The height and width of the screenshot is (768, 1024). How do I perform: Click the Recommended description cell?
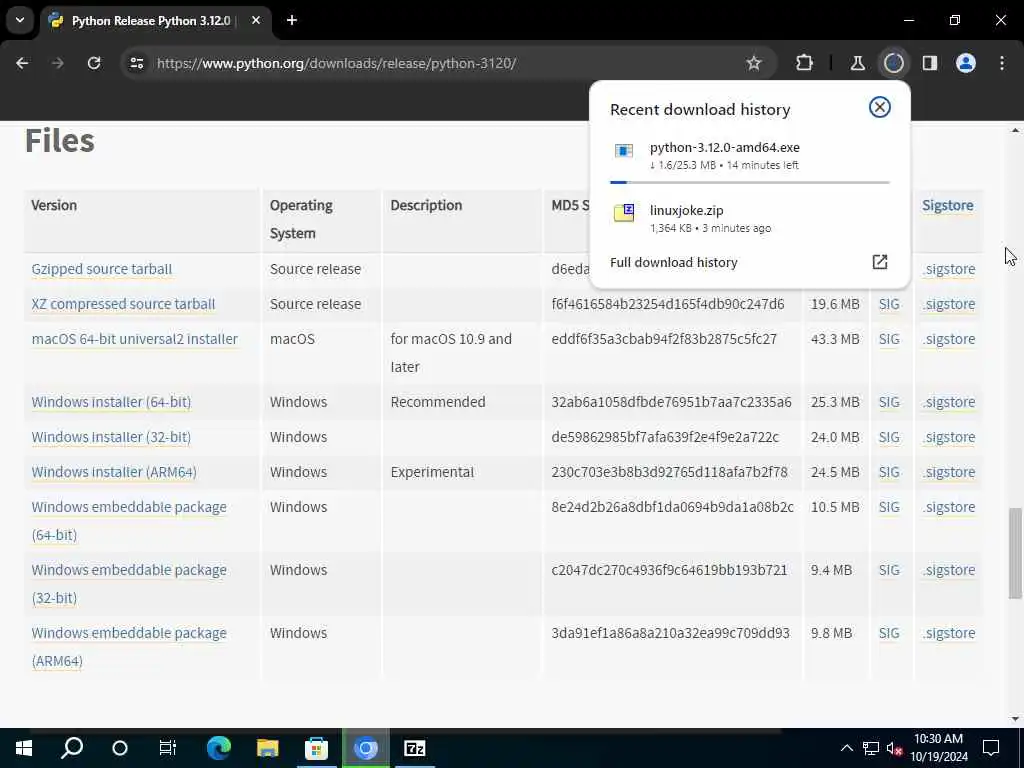(438, 402)
